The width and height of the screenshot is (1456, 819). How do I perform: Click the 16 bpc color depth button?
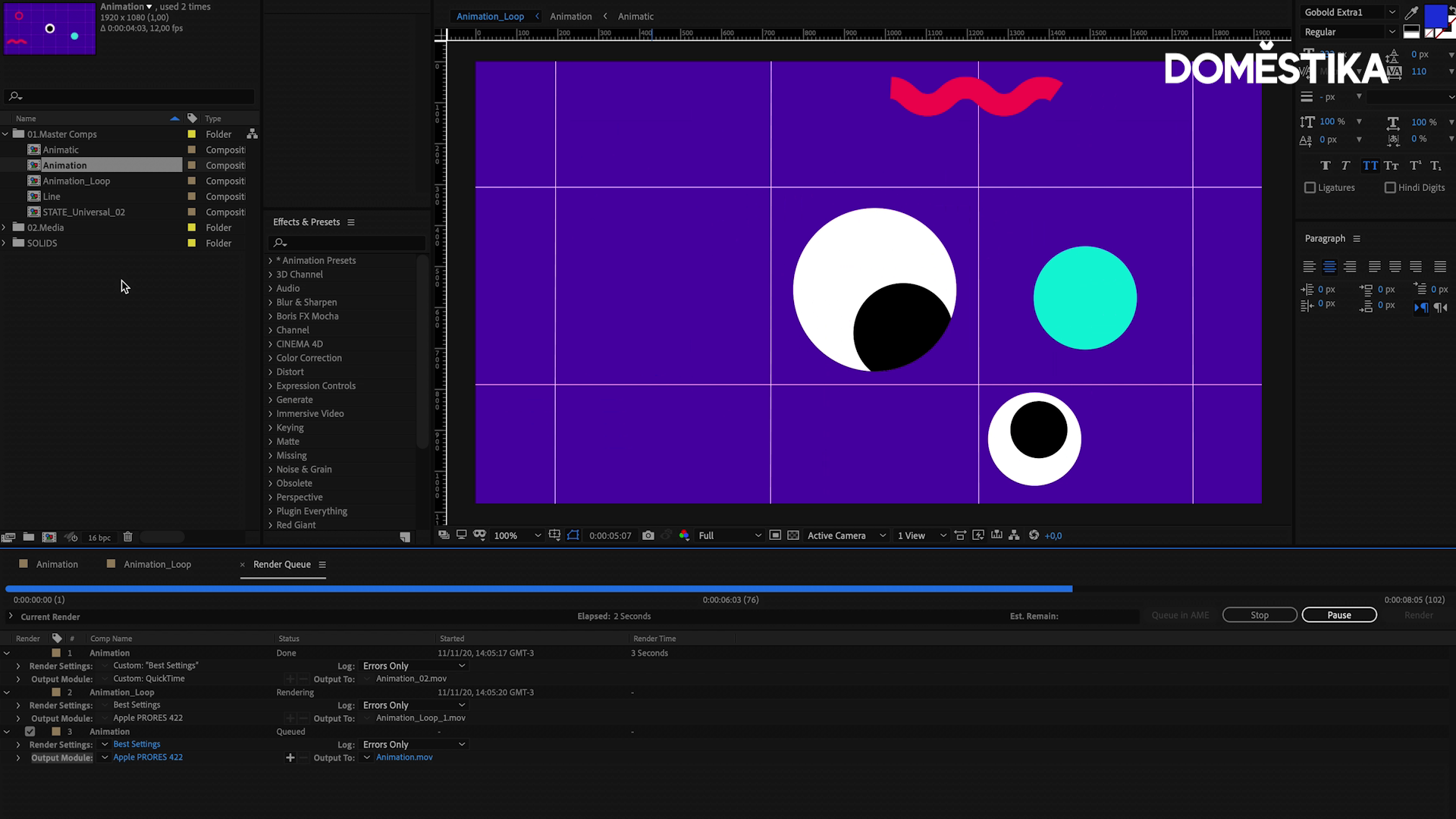99,538
